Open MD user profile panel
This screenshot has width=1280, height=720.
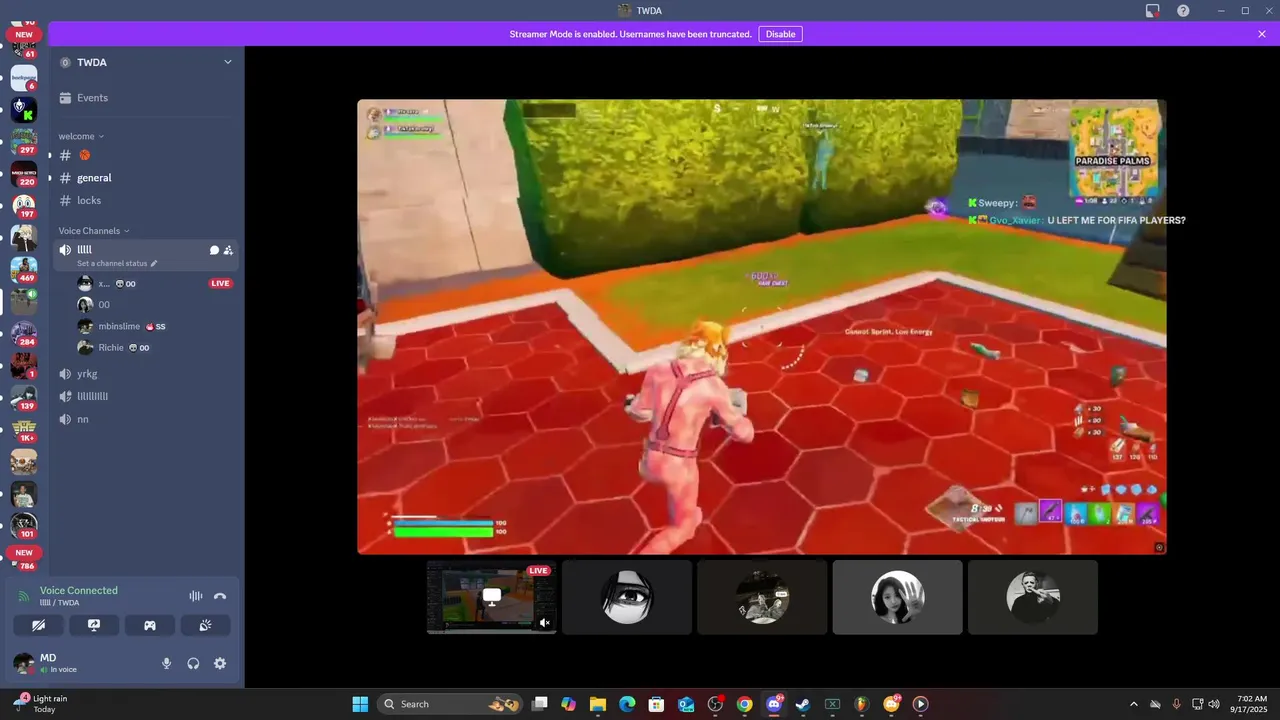click(80, 663)
